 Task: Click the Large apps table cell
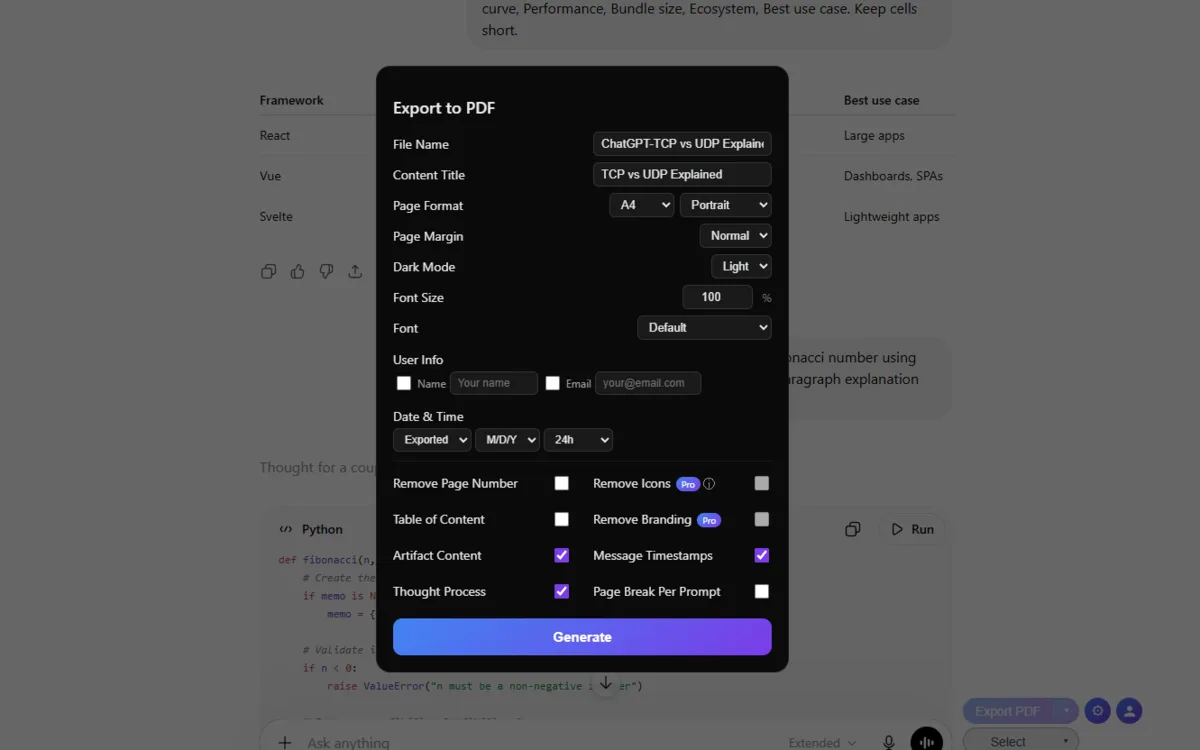pyautogui.click(x=874, y=136)
